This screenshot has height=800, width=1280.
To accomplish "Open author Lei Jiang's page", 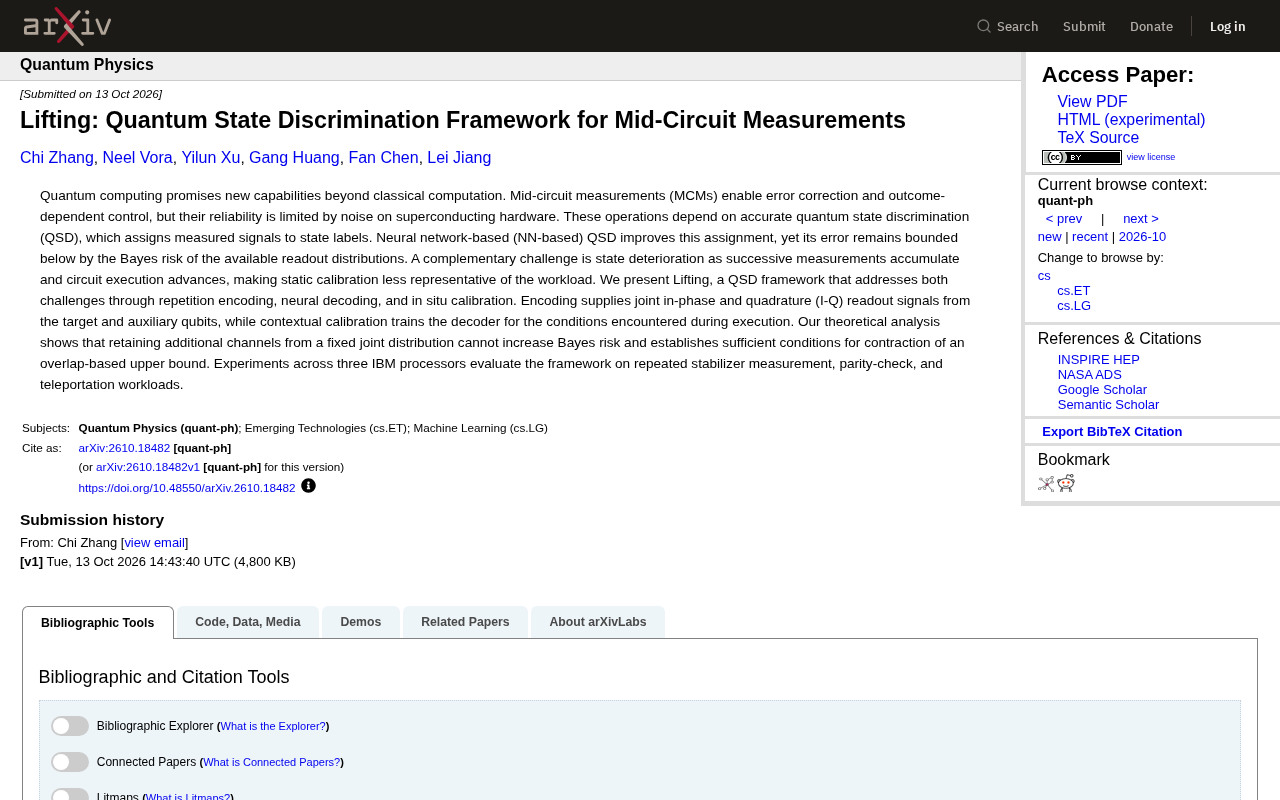I will (459, 158).
